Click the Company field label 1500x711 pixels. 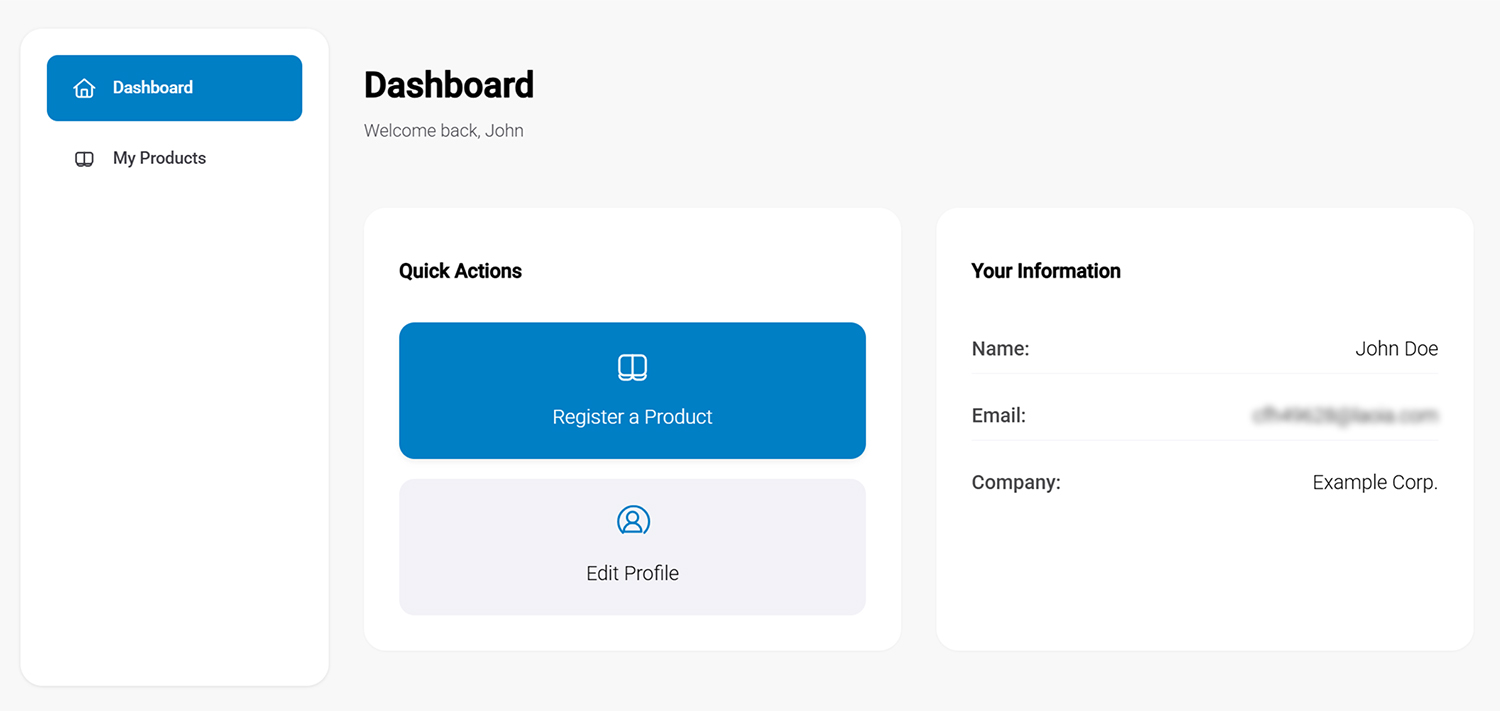(1015, 482)
